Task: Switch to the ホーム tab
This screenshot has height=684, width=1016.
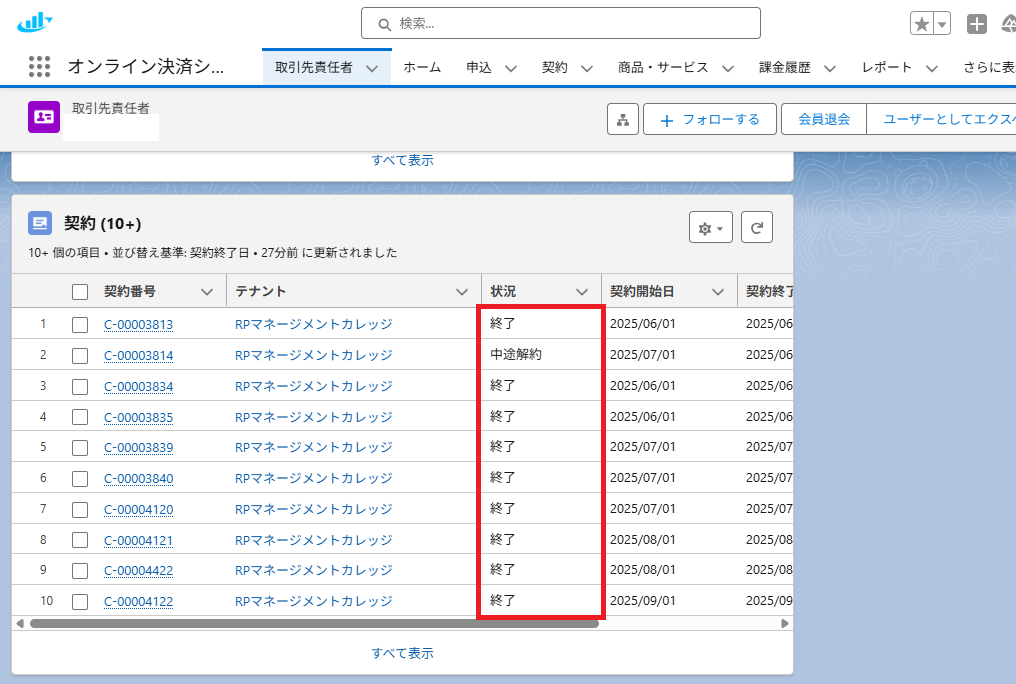Action: click(422, 67)
